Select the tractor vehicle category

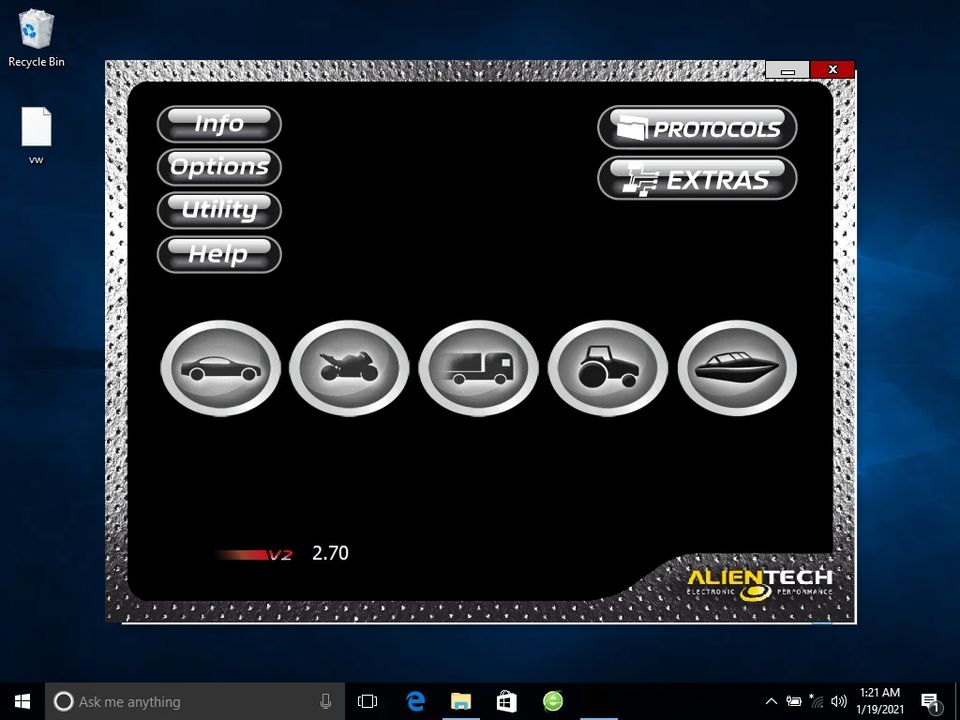click(607, 368)
